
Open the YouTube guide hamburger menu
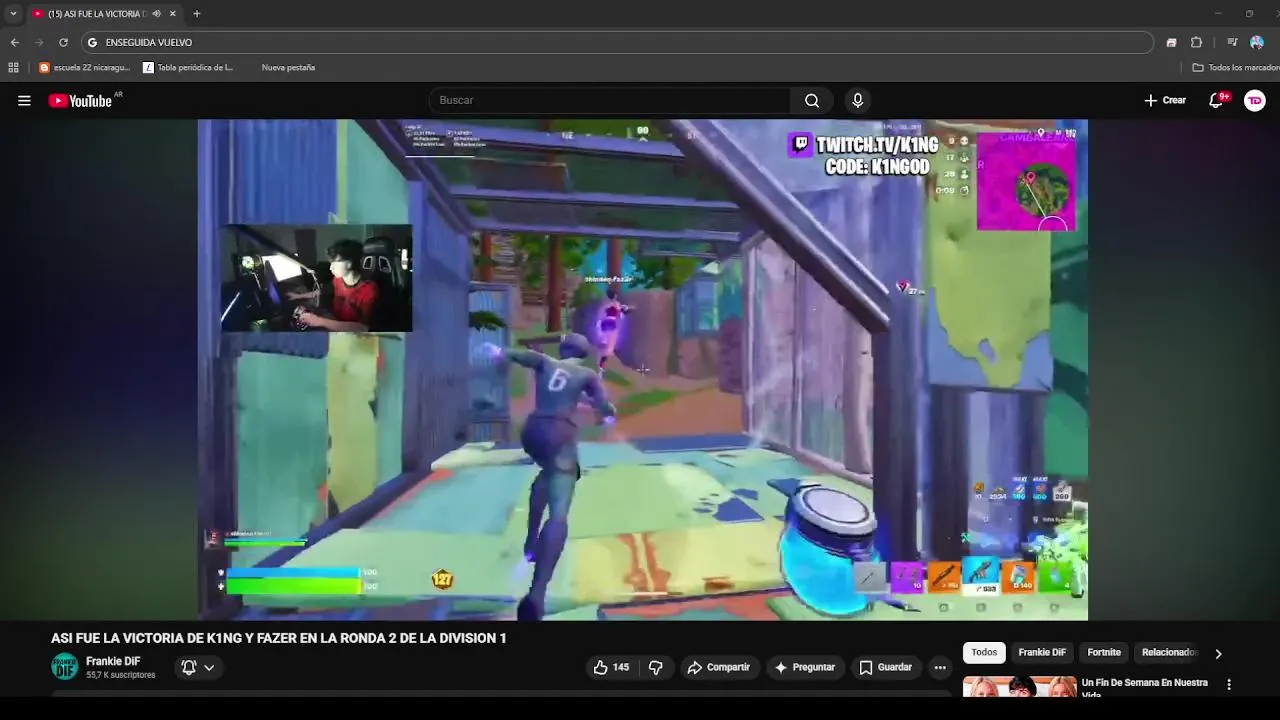(x=24, y=100)
